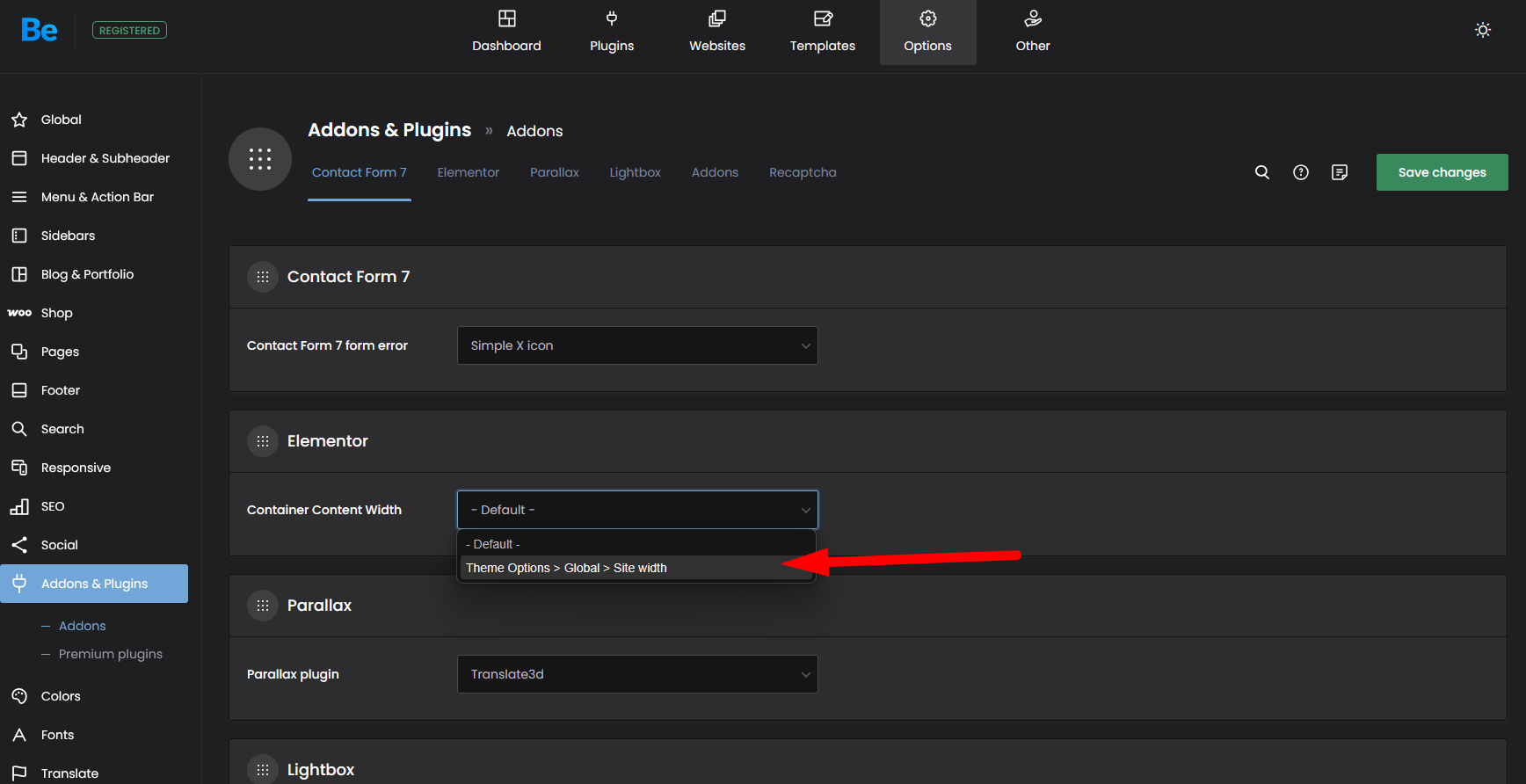Screen dimensions: 1526x784
Task: Open the Websites section
Action: tap(716, 32)
